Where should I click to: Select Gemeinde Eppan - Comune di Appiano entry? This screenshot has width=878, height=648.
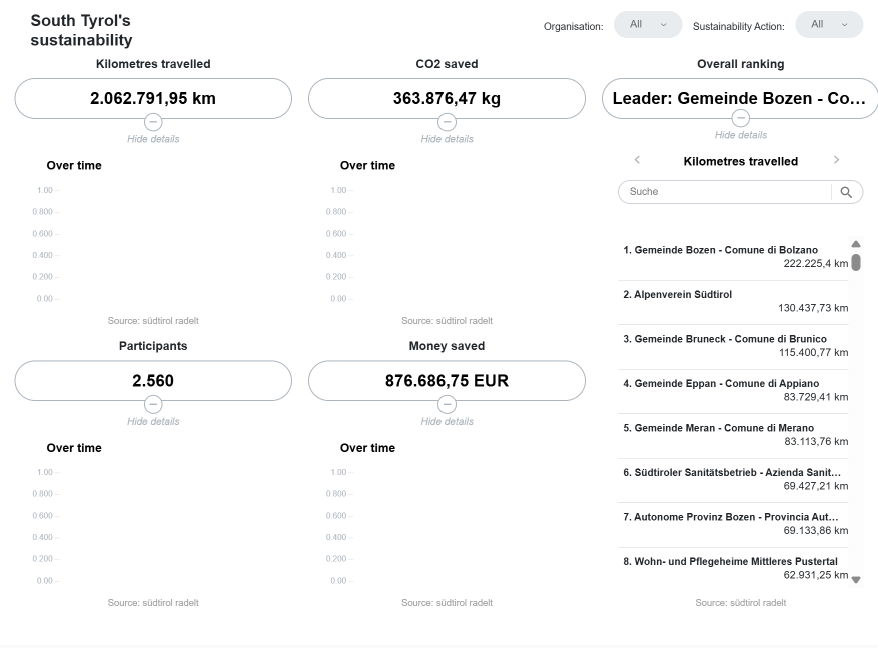click(733, 390)
